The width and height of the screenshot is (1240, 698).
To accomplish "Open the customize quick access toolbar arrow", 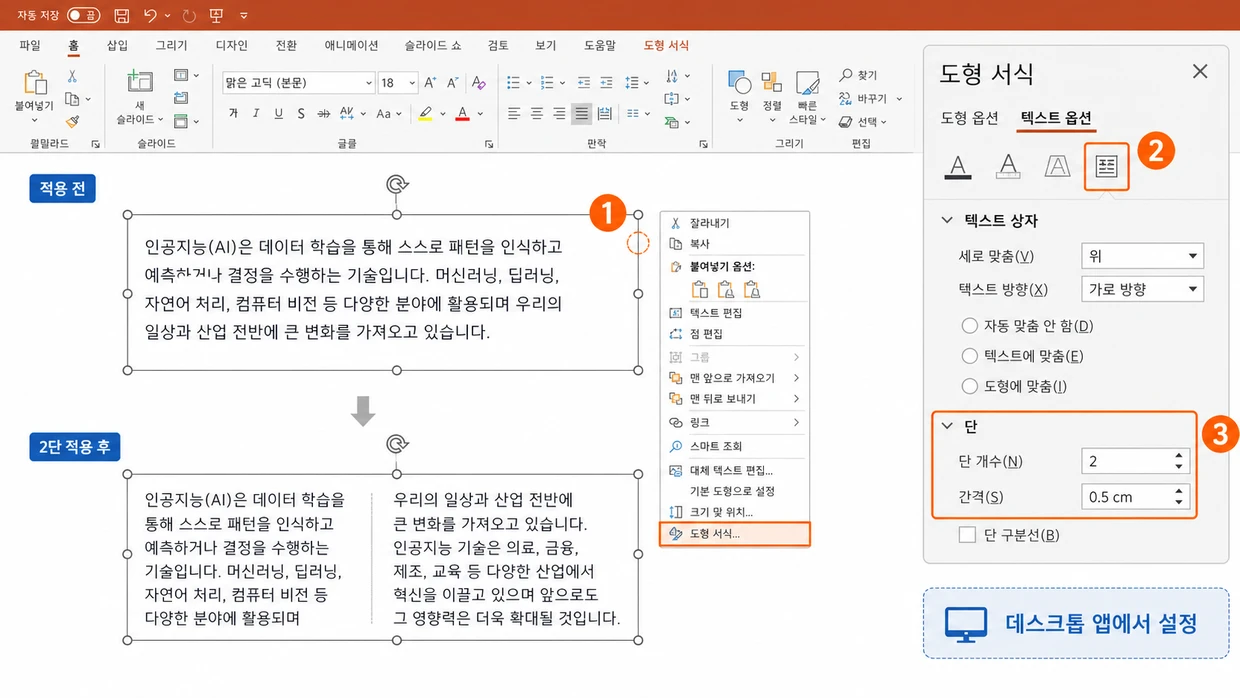I will pos(244,16).
